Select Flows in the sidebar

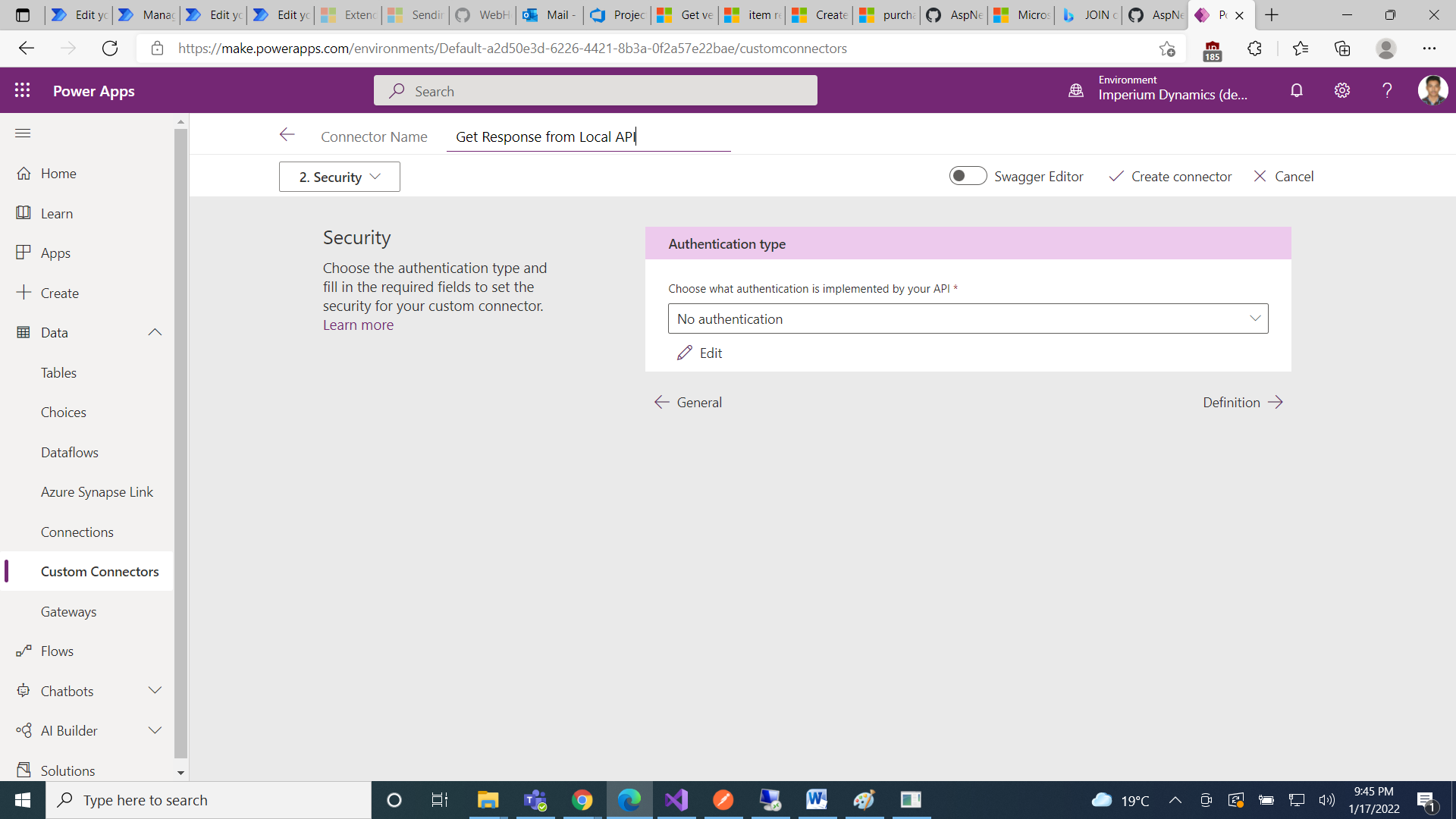tap(57, 651)
